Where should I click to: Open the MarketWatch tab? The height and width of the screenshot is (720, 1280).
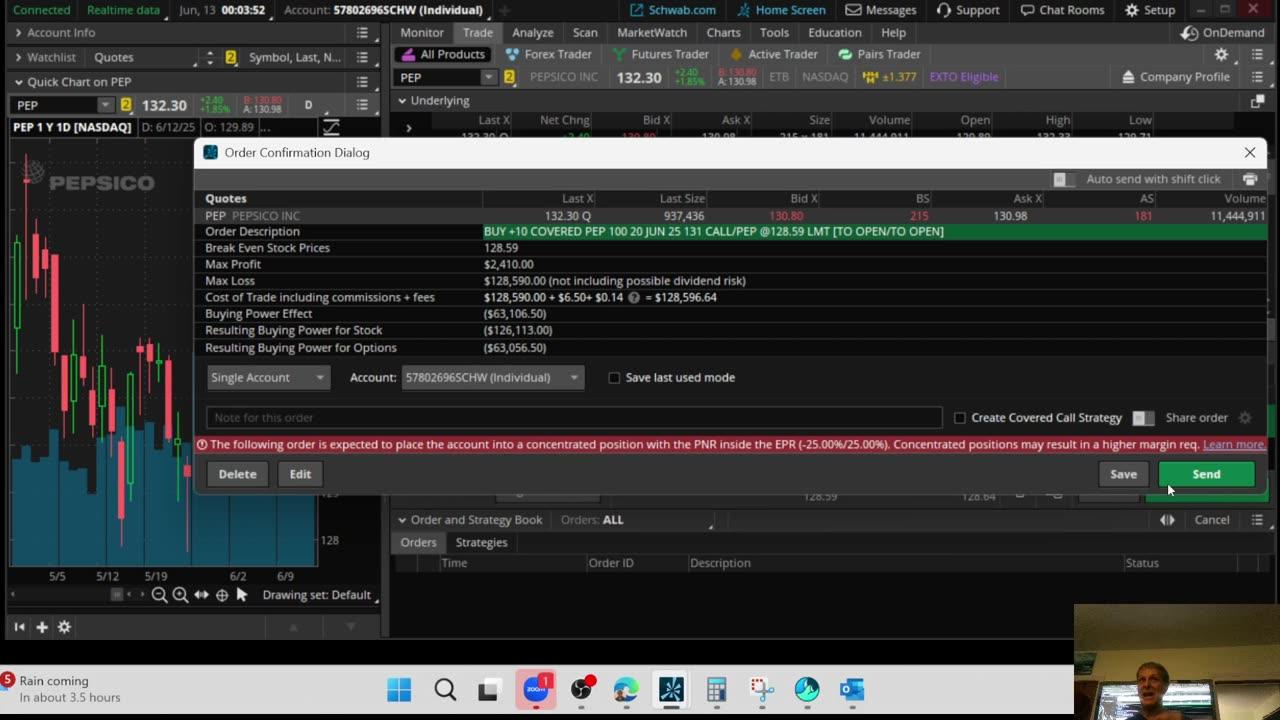click(x=652, y=33)
